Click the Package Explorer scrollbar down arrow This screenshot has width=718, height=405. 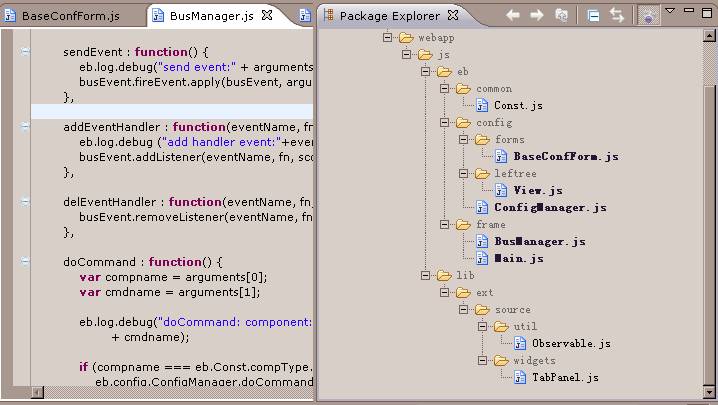coord(709,392)
